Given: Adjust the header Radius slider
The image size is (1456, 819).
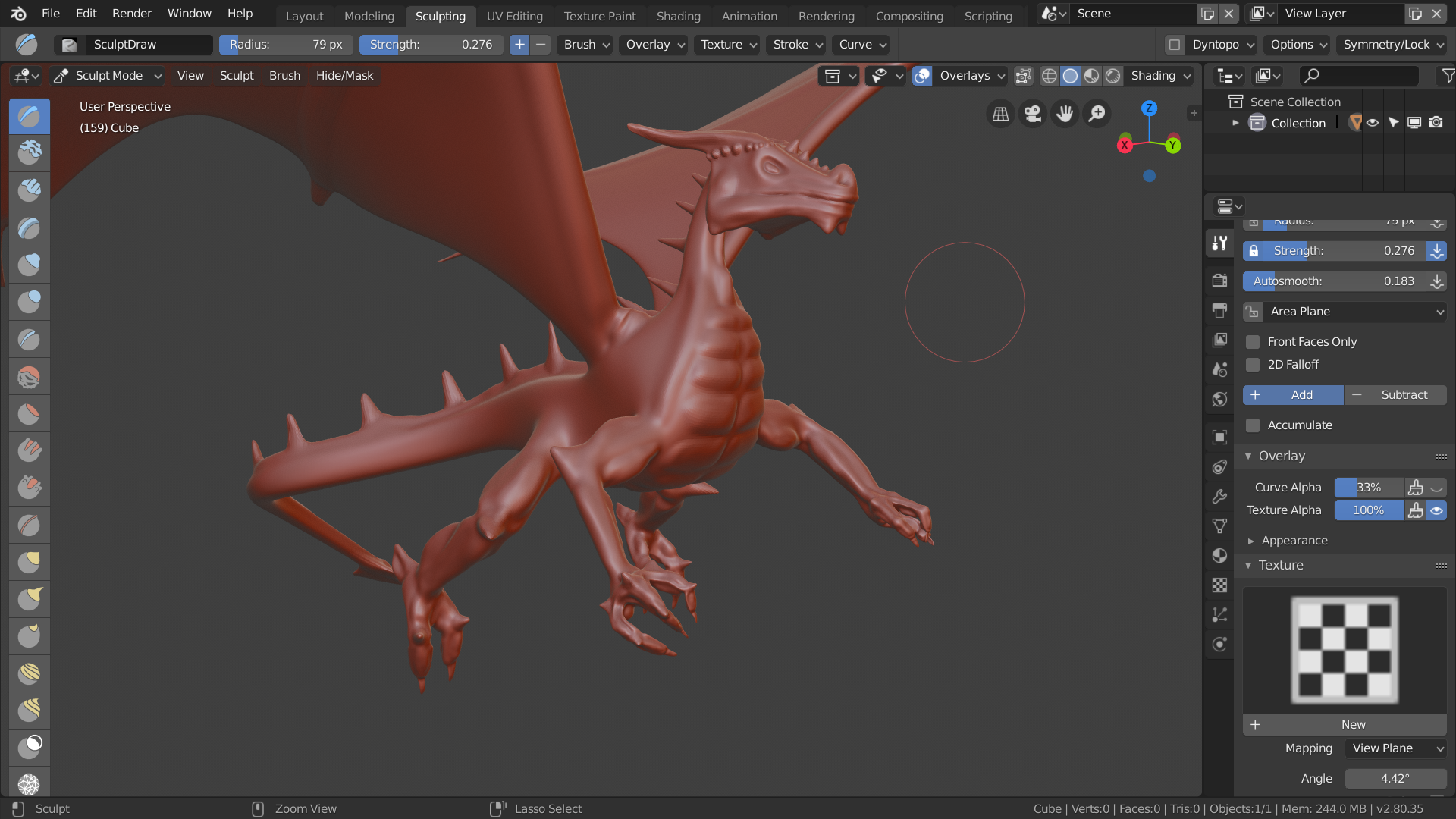Looking at the screenshot, I should click(x=286, y=45).
